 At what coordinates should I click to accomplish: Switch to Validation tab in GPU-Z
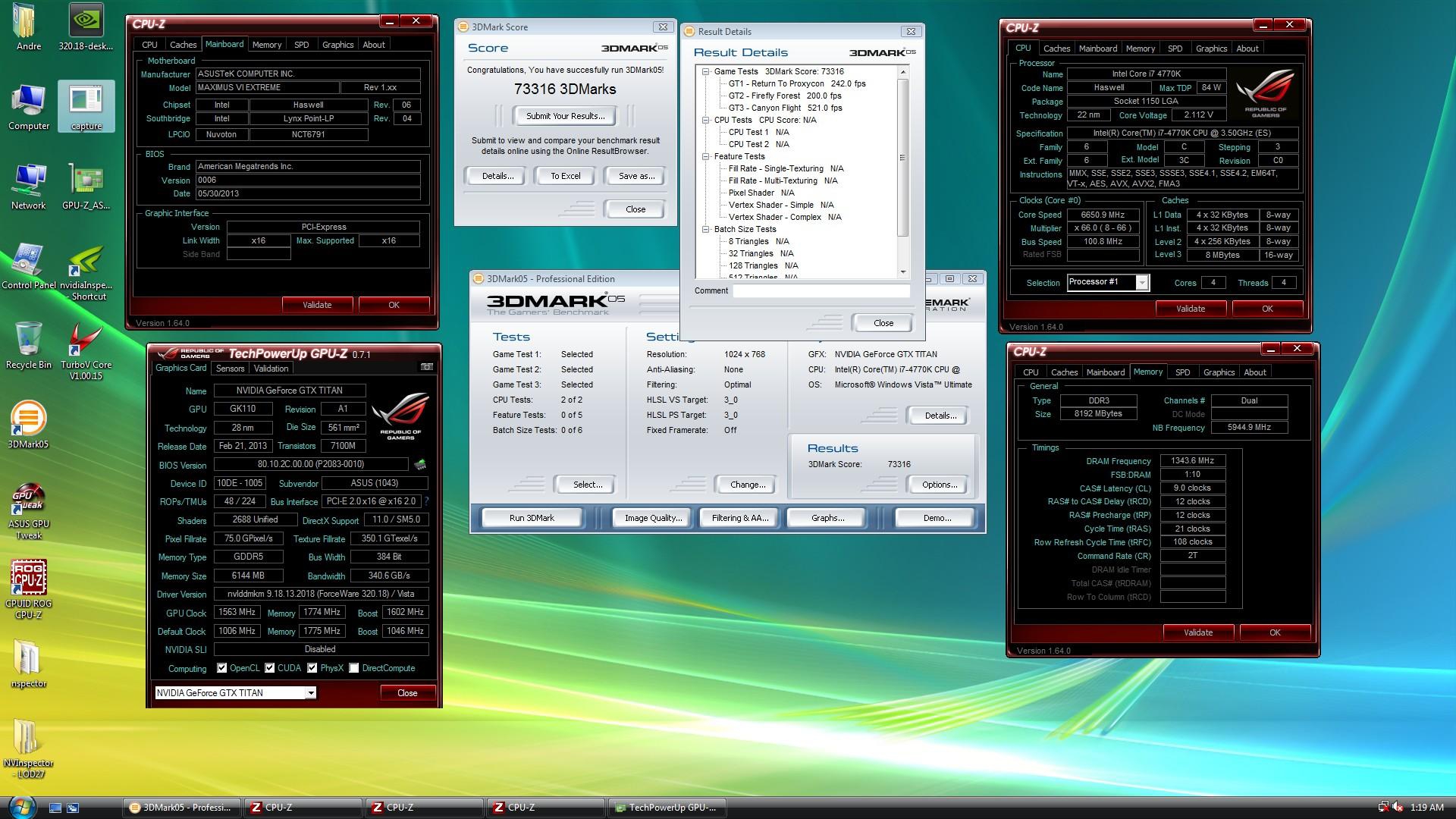tap(271, 369)
